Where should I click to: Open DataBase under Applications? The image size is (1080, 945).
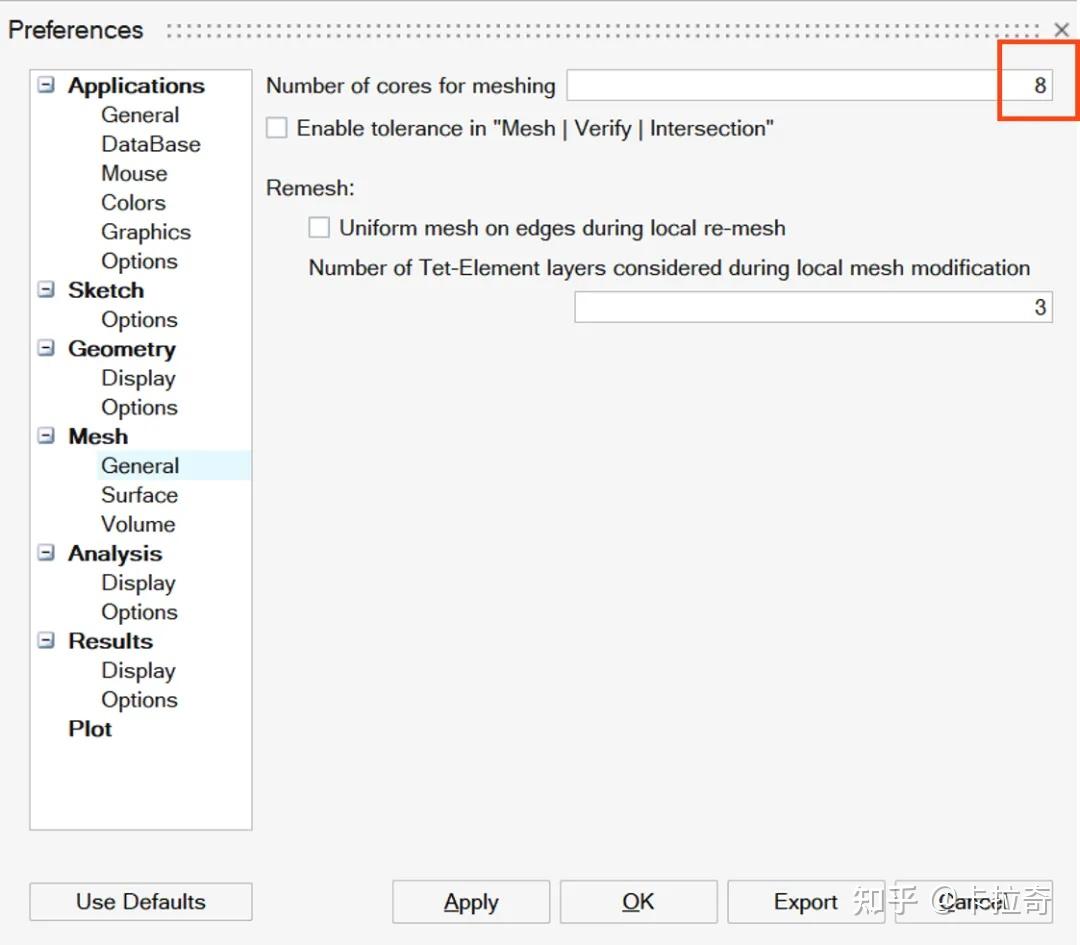151,144
